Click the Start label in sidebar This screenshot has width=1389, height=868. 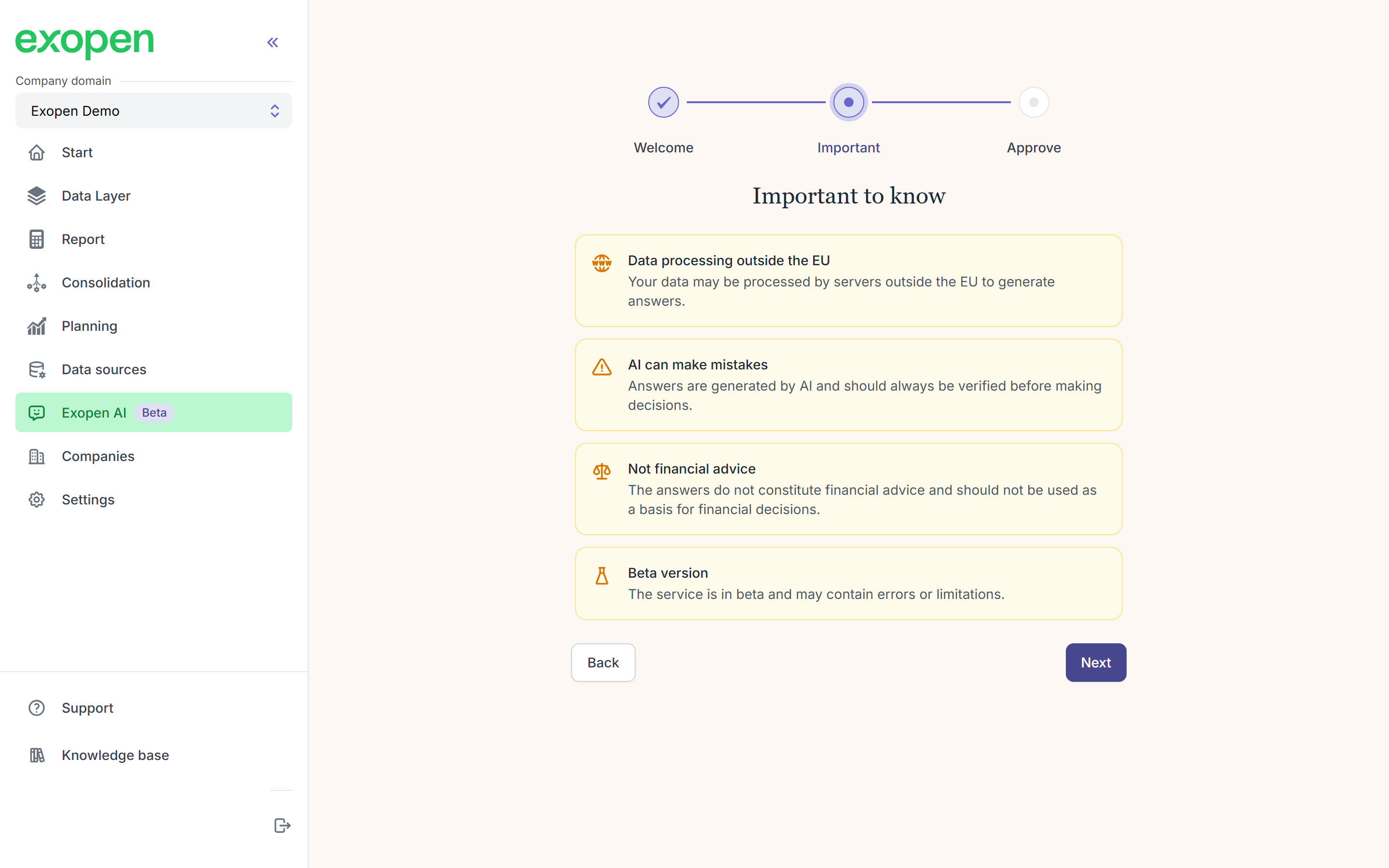[x=77, y=153]
